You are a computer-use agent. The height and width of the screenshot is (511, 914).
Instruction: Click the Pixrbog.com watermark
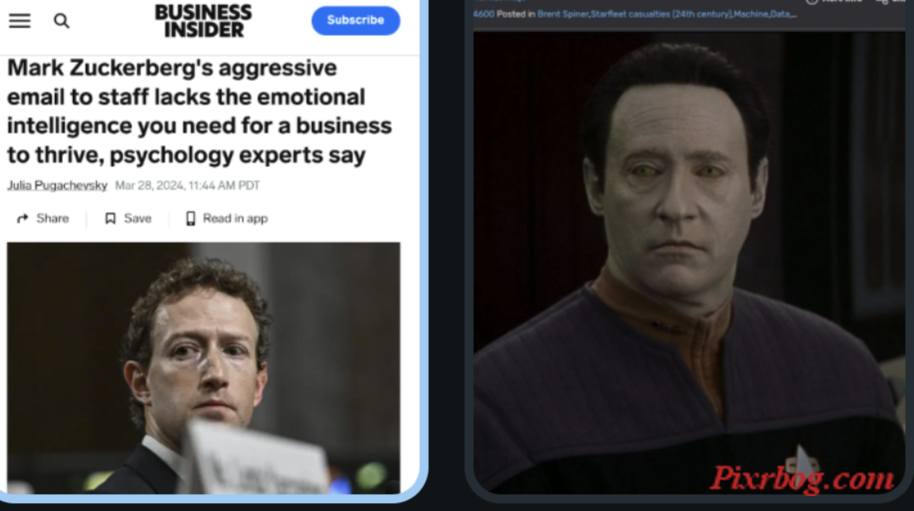click(x=801, y=478)
